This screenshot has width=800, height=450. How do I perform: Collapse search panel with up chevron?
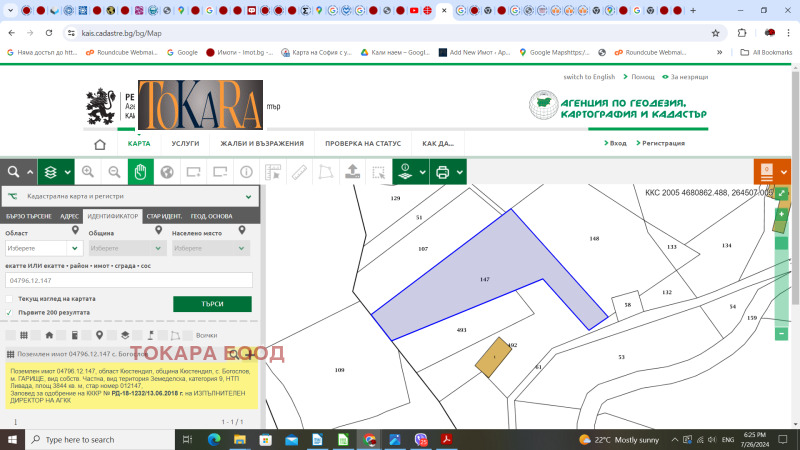click(x=30, y=172)
